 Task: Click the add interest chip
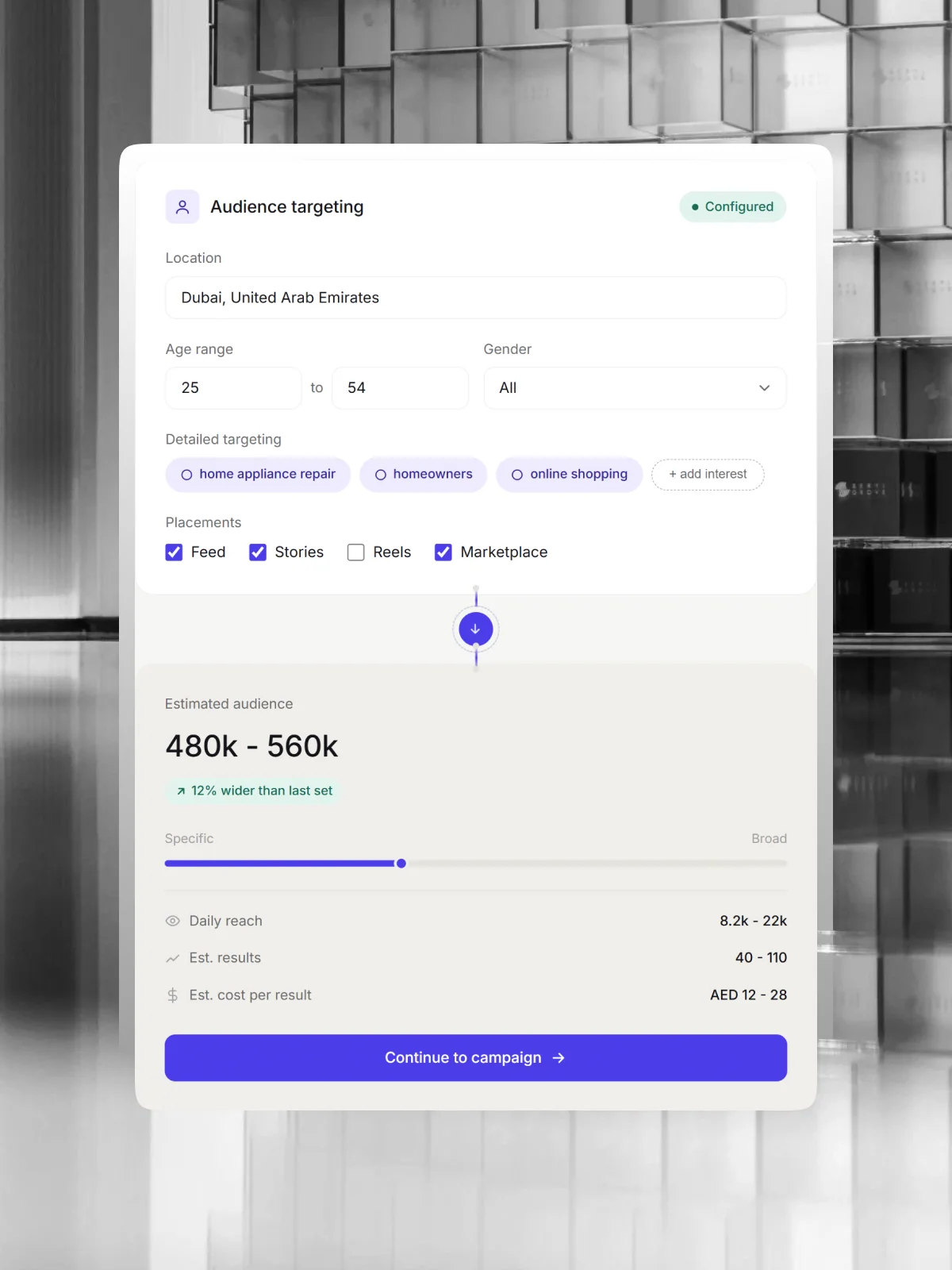coord(708,475)
